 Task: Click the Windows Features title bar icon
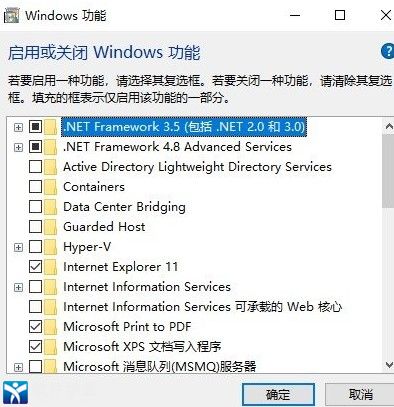pos(11,16)
